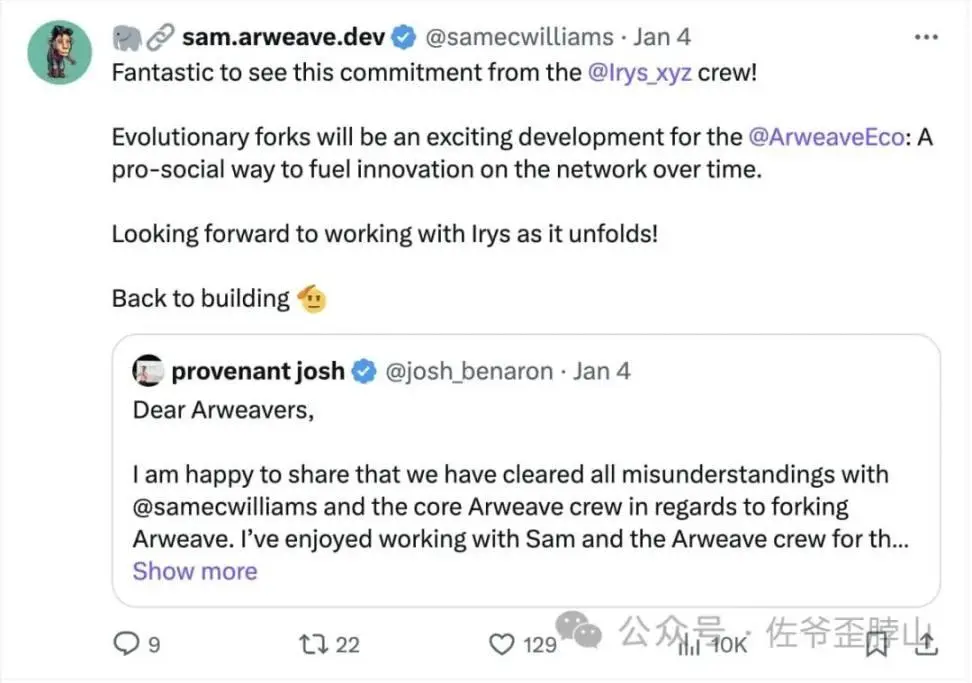Image resolution: width=972 pixels, height=683 pixels.
Task: Share the post using upload arrow icon
Action: (926, 643)
